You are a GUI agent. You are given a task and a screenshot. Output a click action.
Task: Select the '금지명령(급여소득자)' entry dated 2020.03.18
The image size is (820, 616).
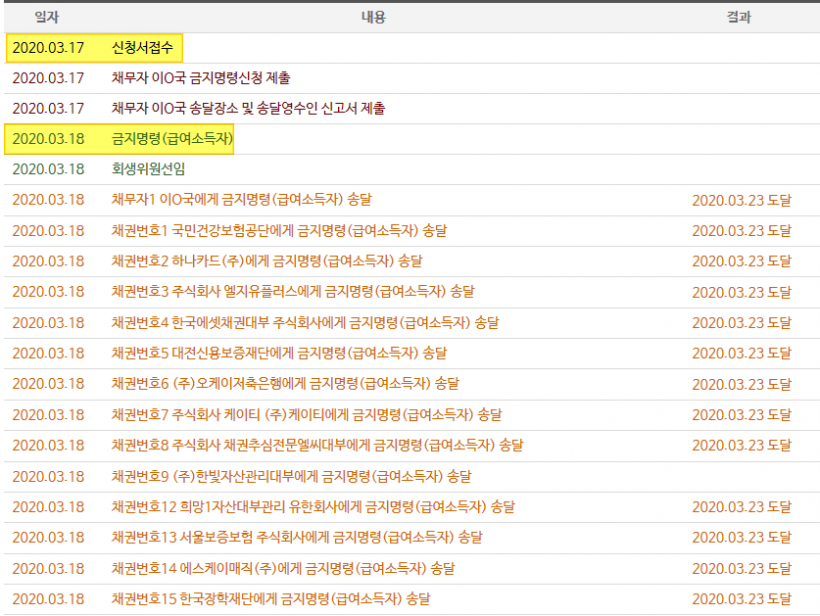(x=172, y=139)
